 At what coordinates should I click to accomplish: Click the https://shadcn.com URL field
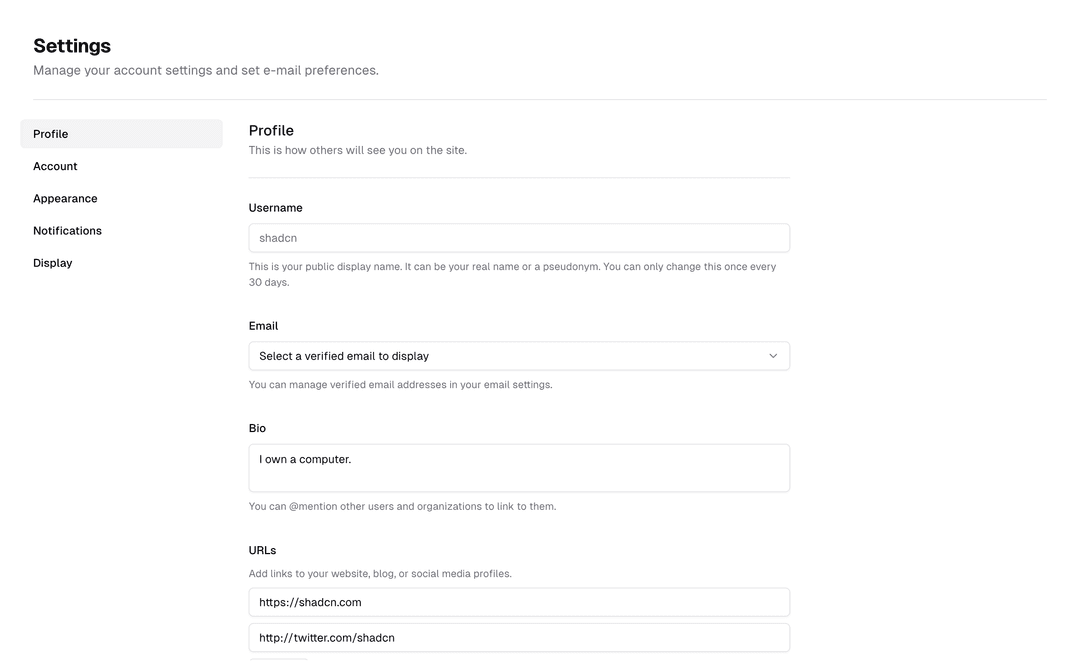[x=519, y=601]
